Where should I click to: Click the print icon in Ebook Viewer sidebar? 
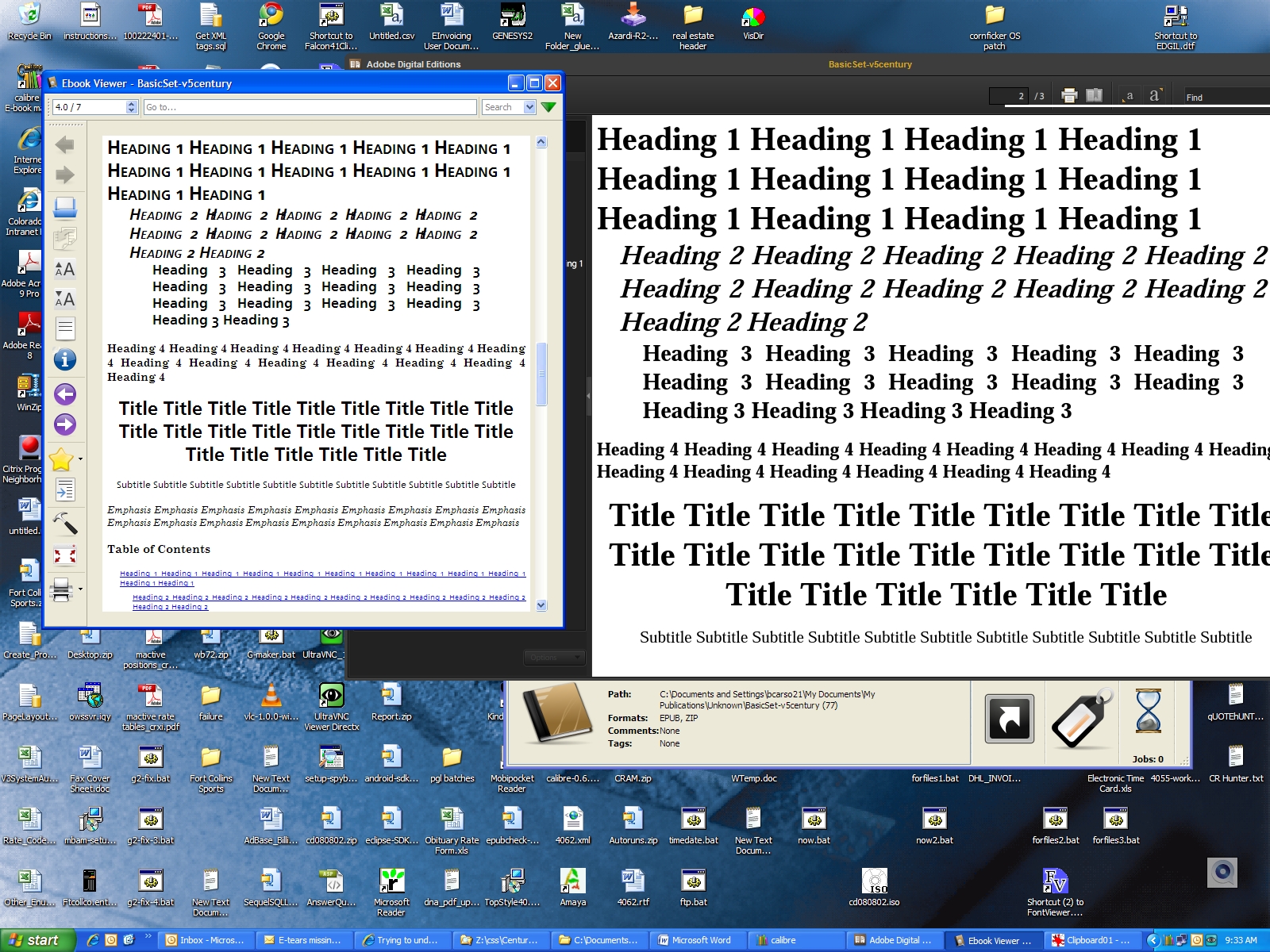[x=62, y=589]
